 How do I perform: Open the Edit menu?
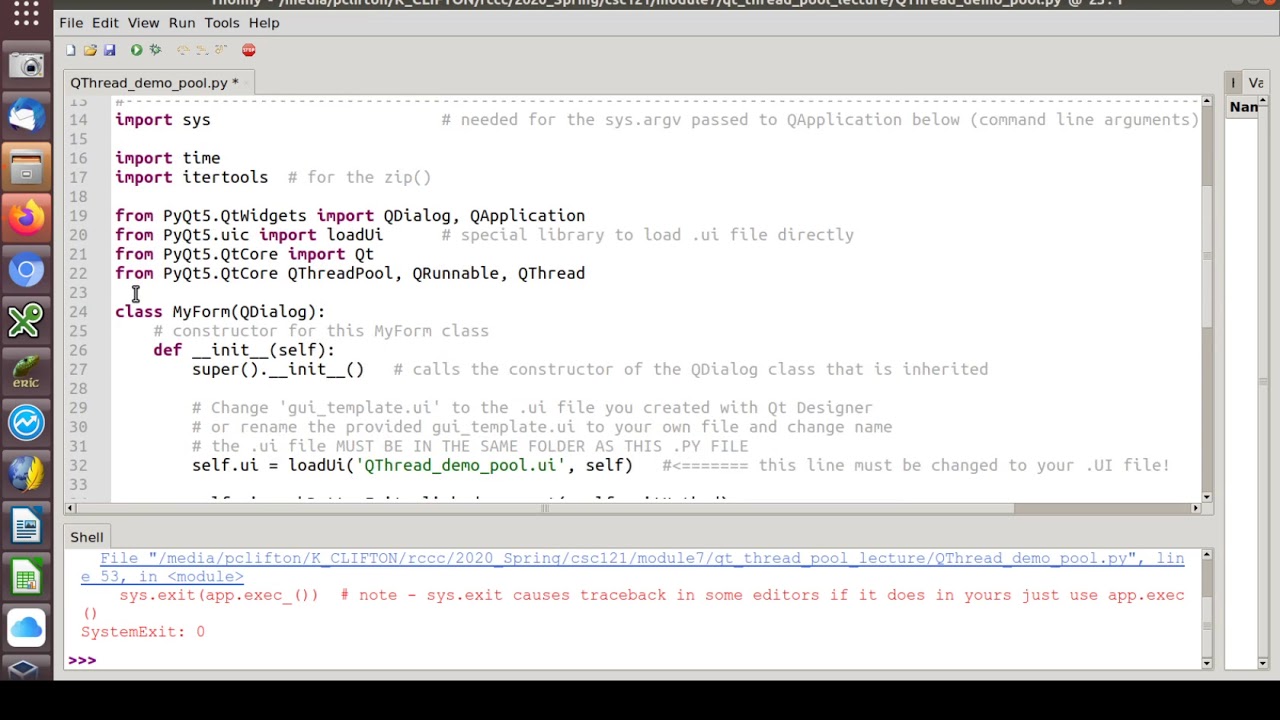tap(105, 22)
